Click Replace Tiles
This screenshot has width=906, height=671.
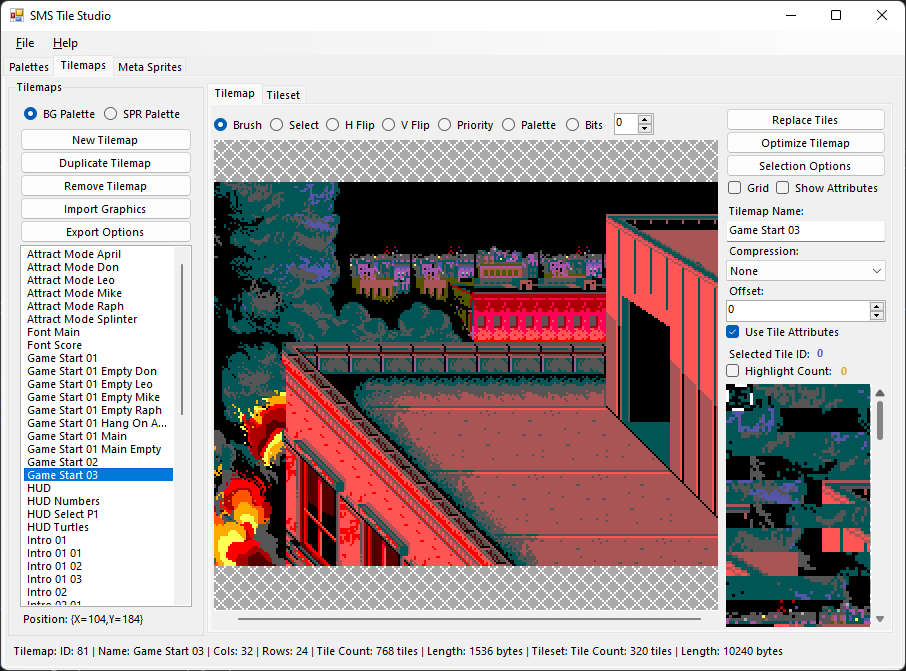pyautogui.click(x=805, y=120)
